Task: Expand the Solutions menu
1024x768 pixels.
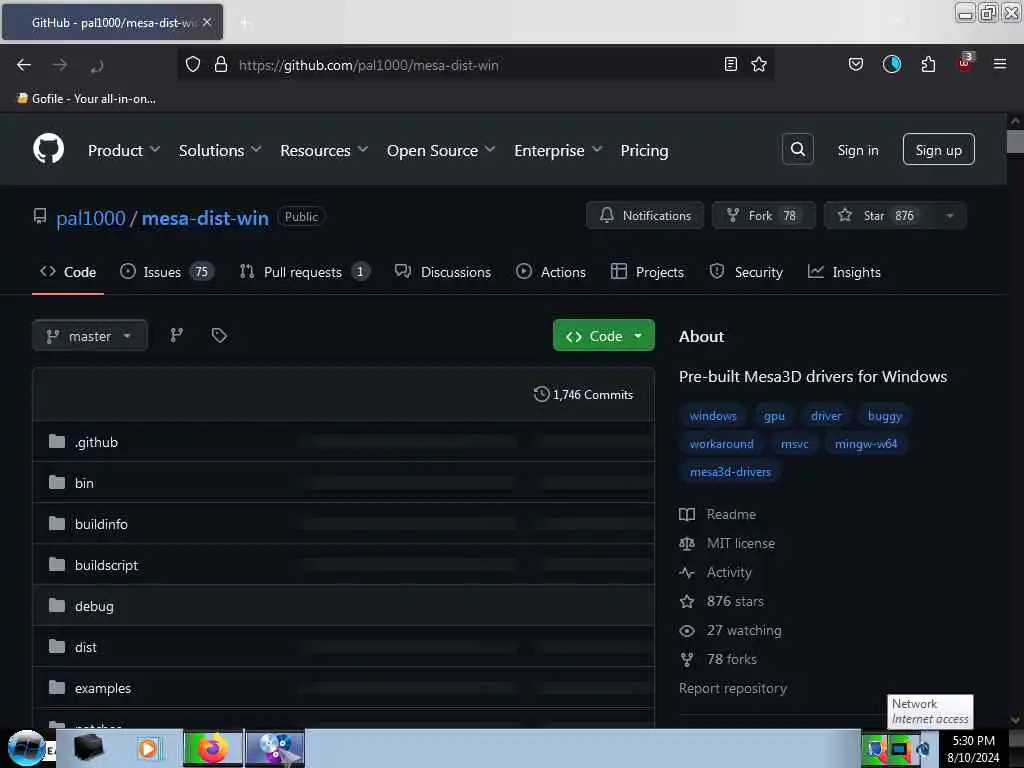Action: (220, 150)
